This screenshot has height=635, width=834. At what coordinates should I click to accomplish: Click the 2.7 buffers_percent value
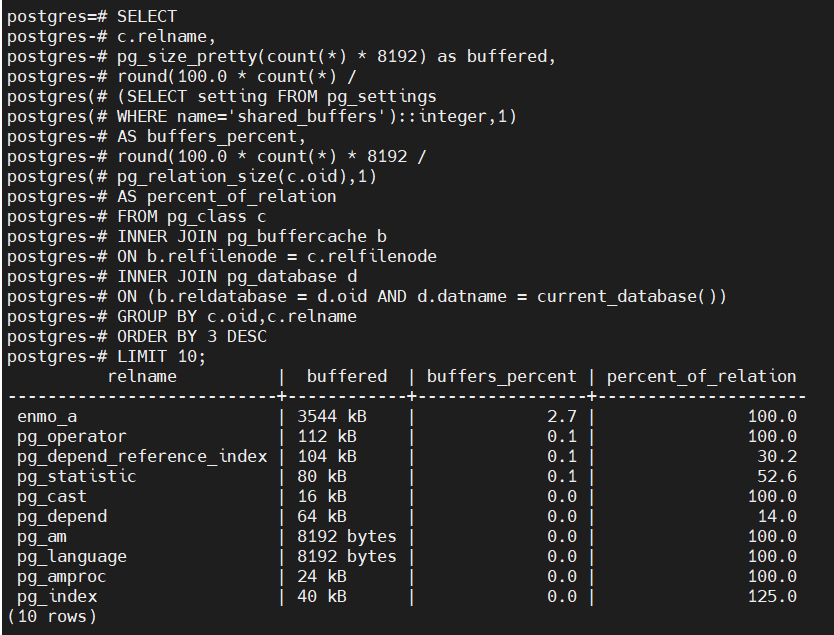point(562,416)
